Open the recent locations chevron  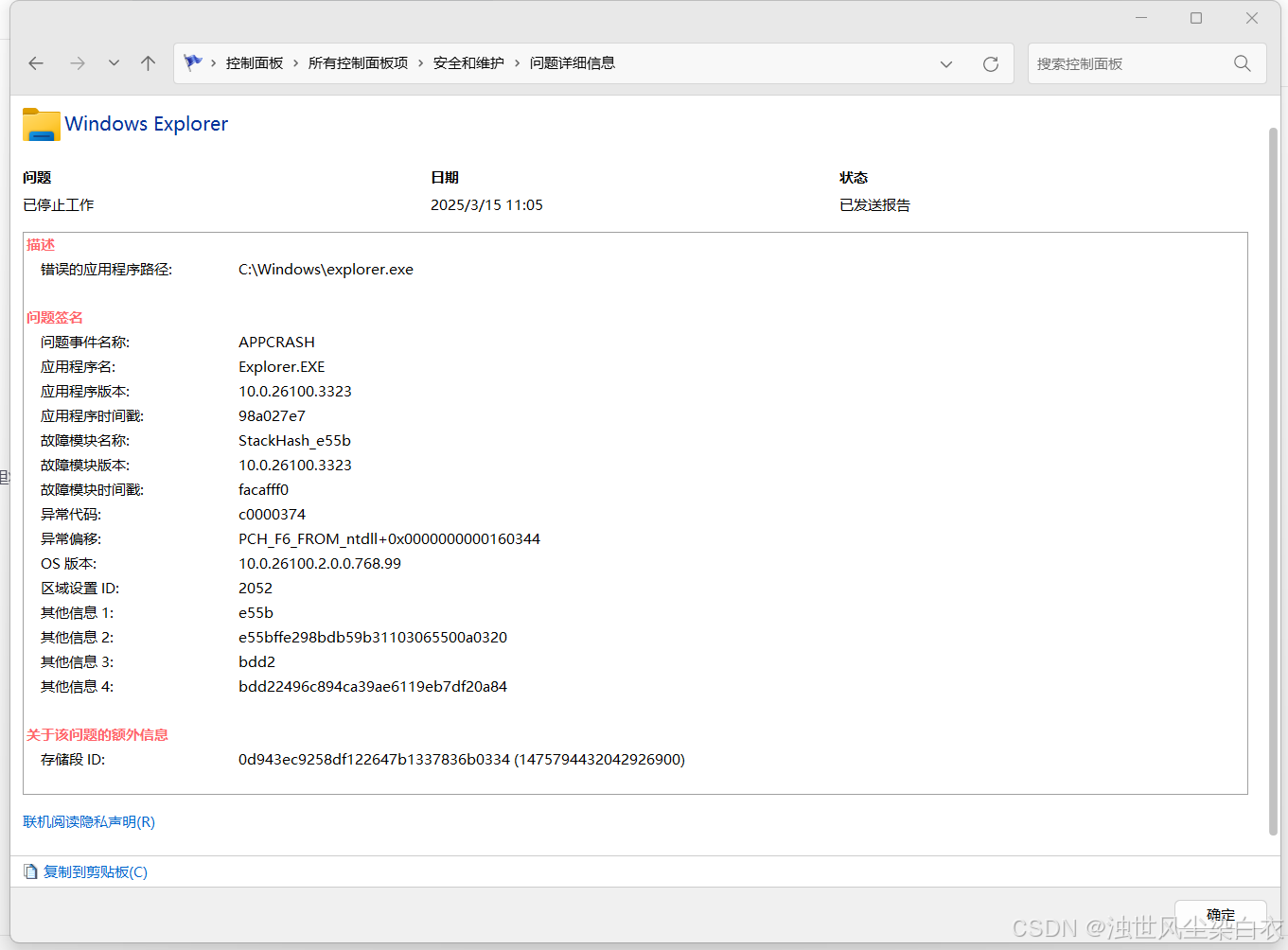[x=114, y=63]
